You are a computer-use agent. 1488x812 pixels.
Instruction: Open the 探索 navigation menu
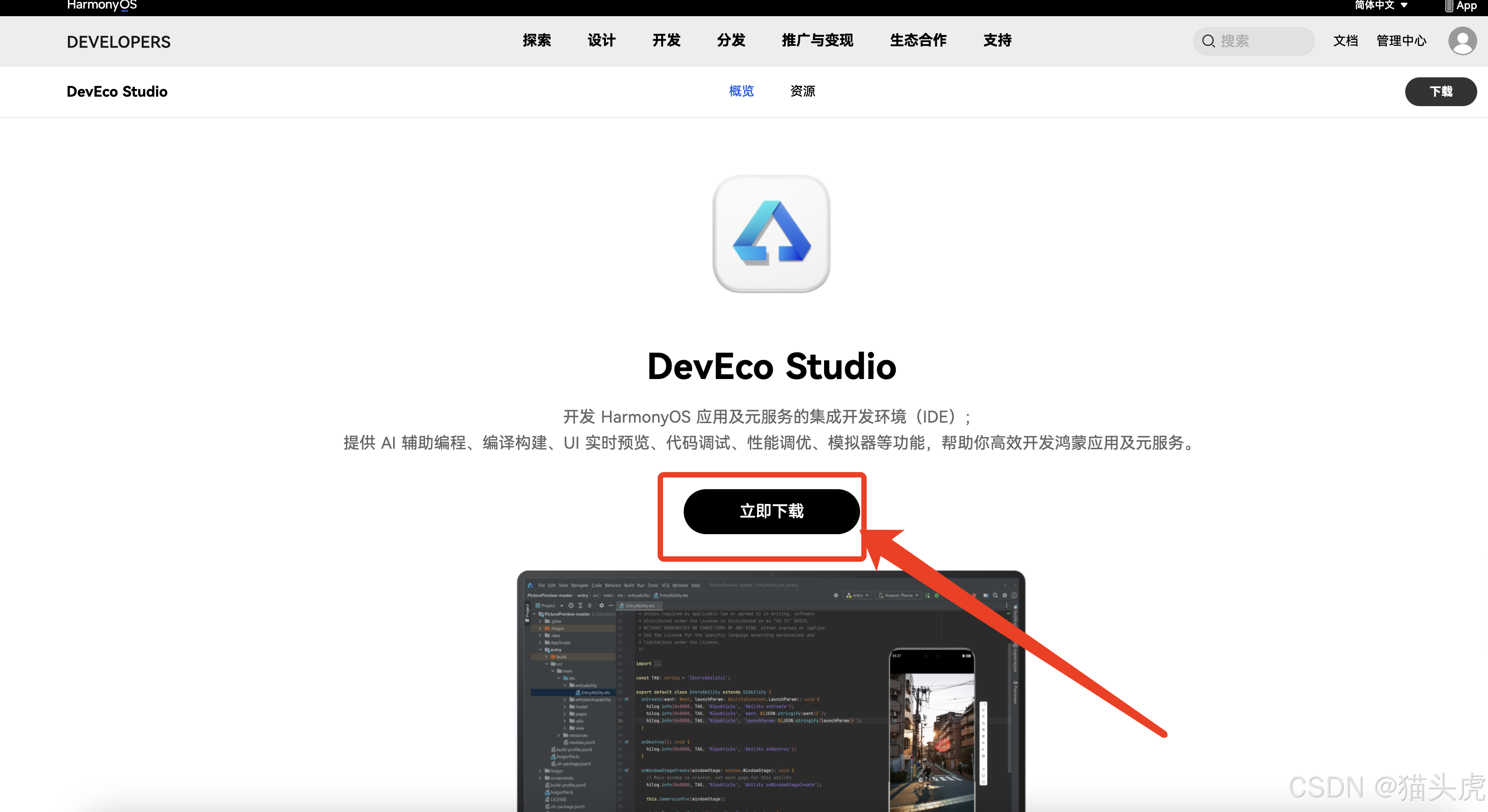pyautogui.click(x=537, y=40)
